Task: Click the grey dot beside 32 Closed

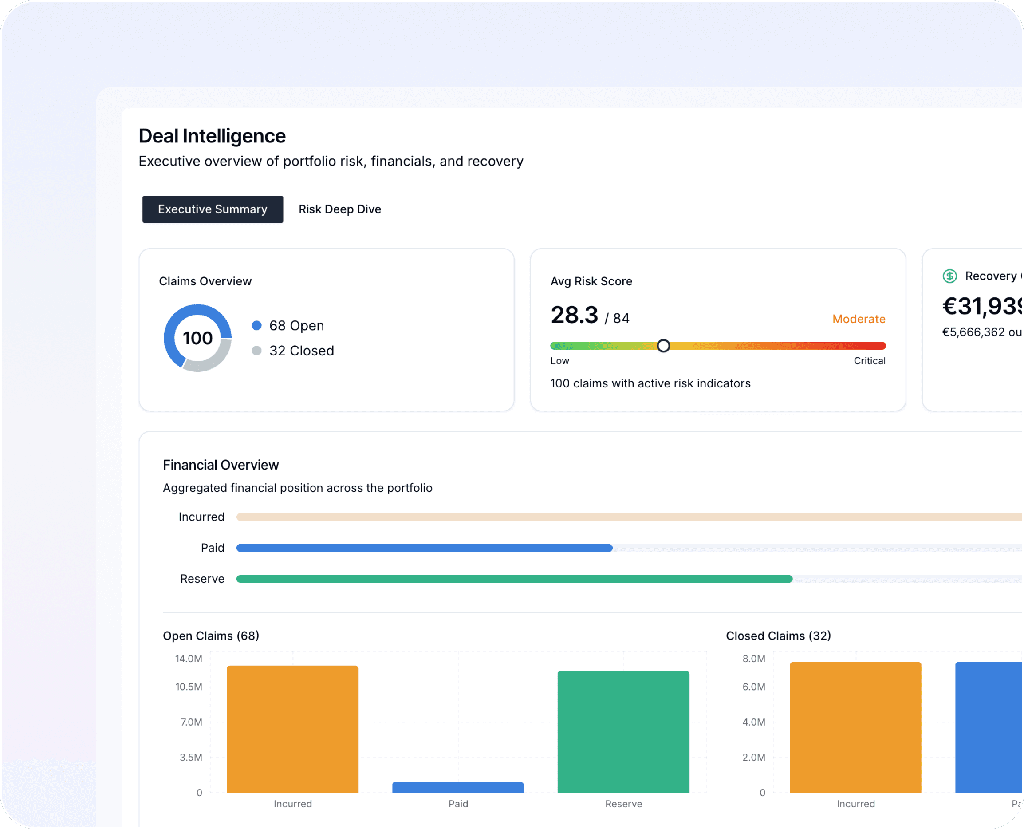Action: click(257, 351)
